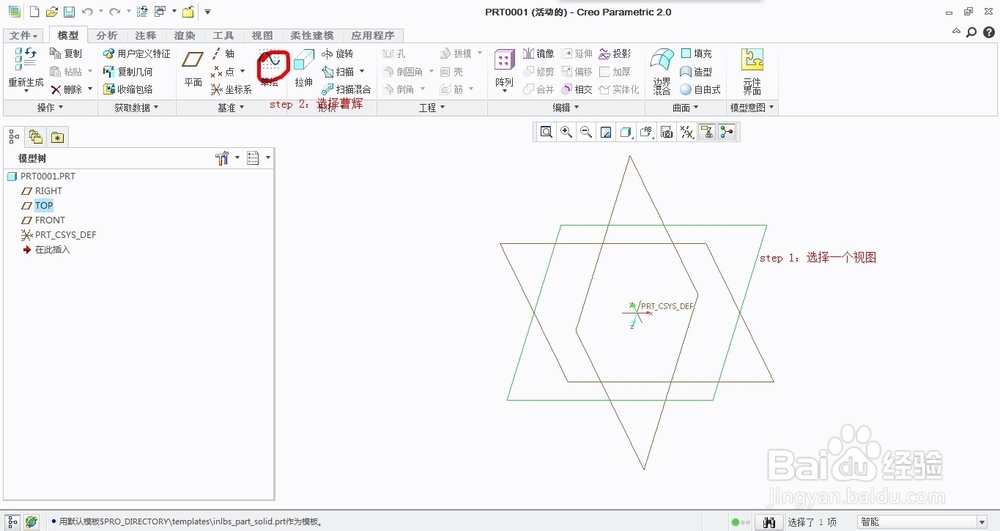Click the windows switch icon in the quick access toolbar

point(160,11)
